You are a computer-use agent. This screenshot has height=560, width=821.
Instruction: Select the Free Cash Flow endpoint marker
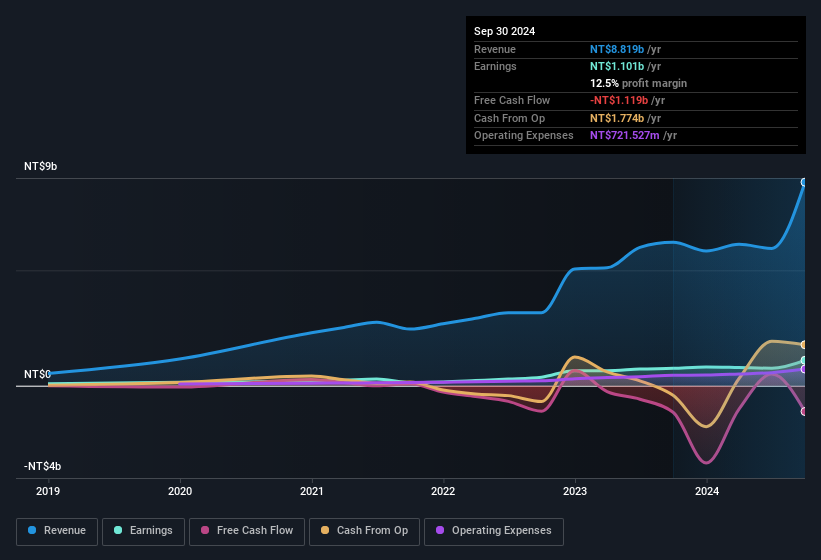[x=804, y=411]
